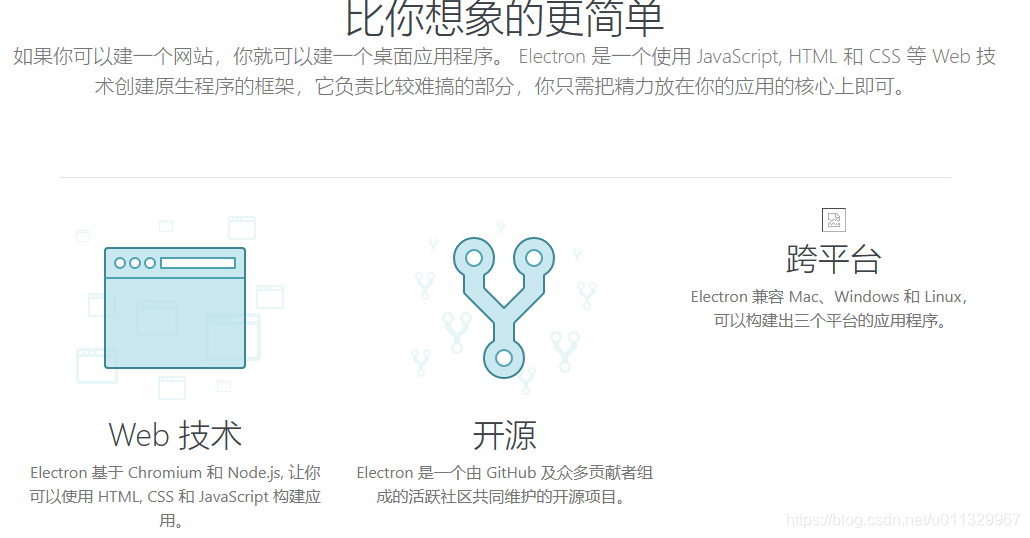Click the line "成的活跃社区共同维护的开源项目。"
The image size is (1030, 538).
(501, 497)
